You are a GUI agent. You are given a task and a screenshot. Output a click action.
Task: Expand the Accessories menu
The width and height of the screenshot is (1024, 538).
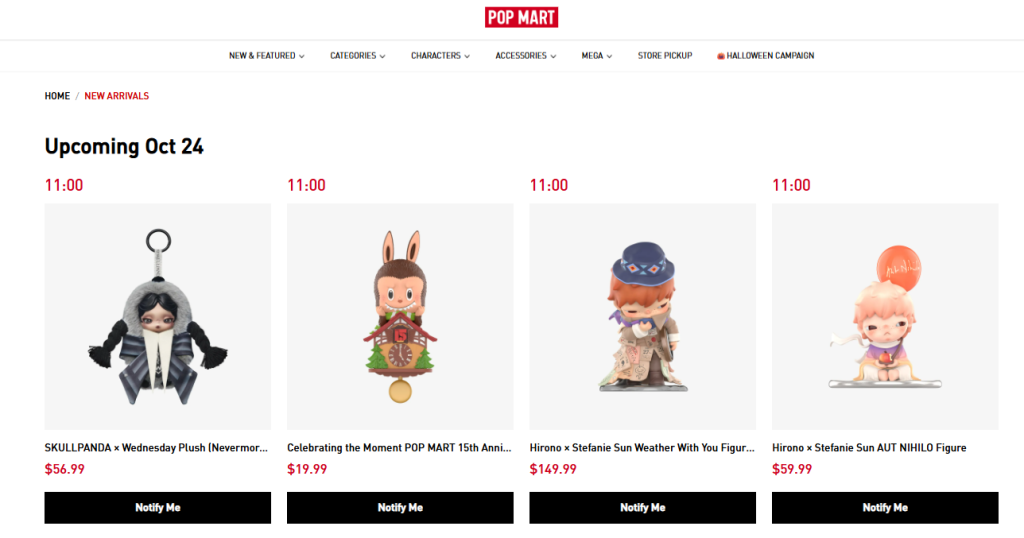point(526,55)
